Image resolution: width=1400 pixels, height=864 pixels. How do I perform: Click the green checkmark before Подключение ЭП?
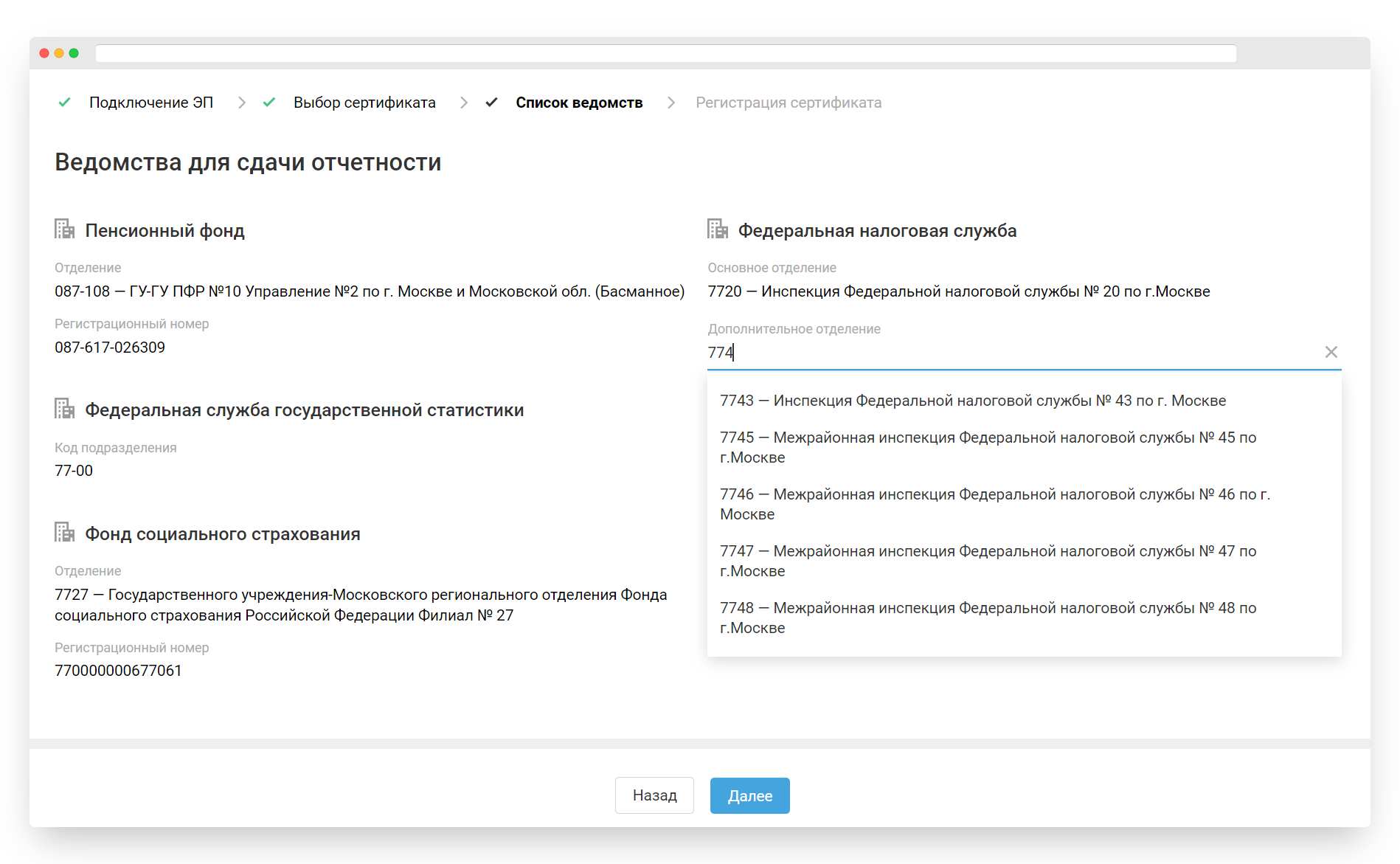[65, 103]
